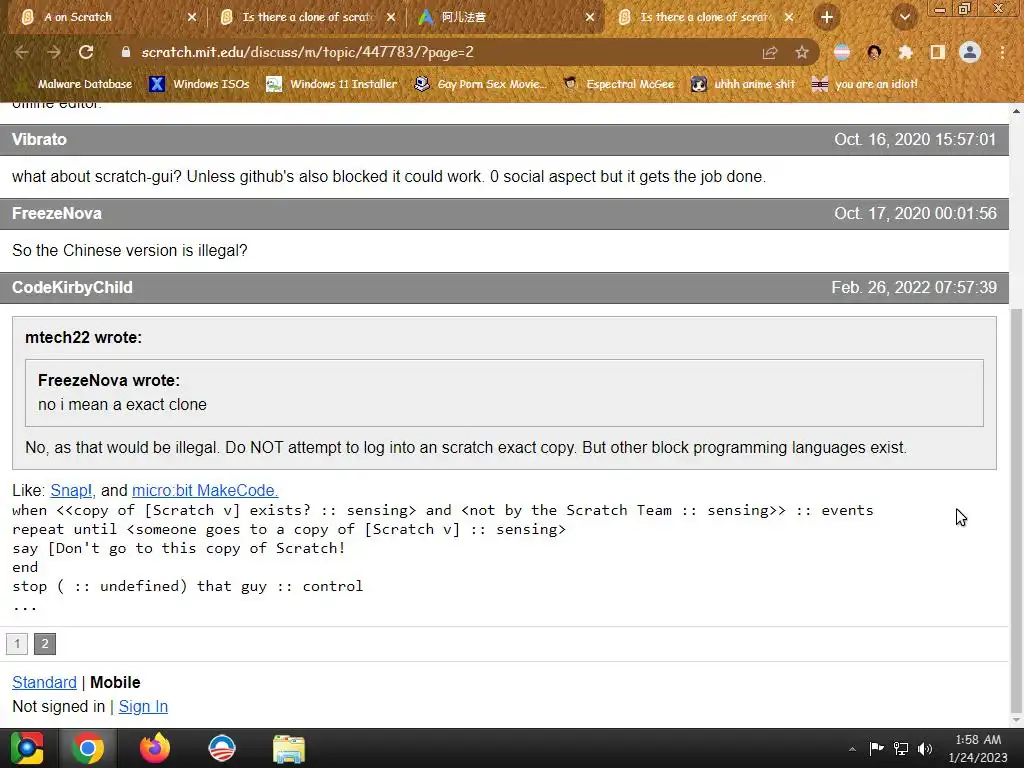The height and width of the screenshot is (768, 1024).
Task: Go back to the previous page
Action: [21, 52]
